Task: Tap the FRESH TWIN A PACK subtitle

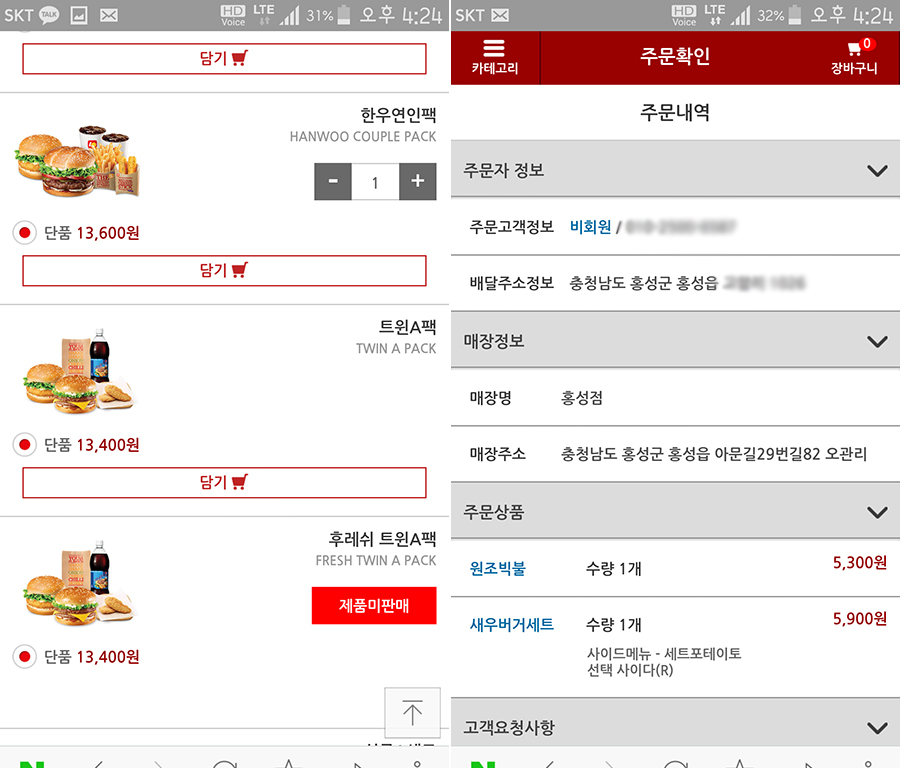Action: point(376,560)
